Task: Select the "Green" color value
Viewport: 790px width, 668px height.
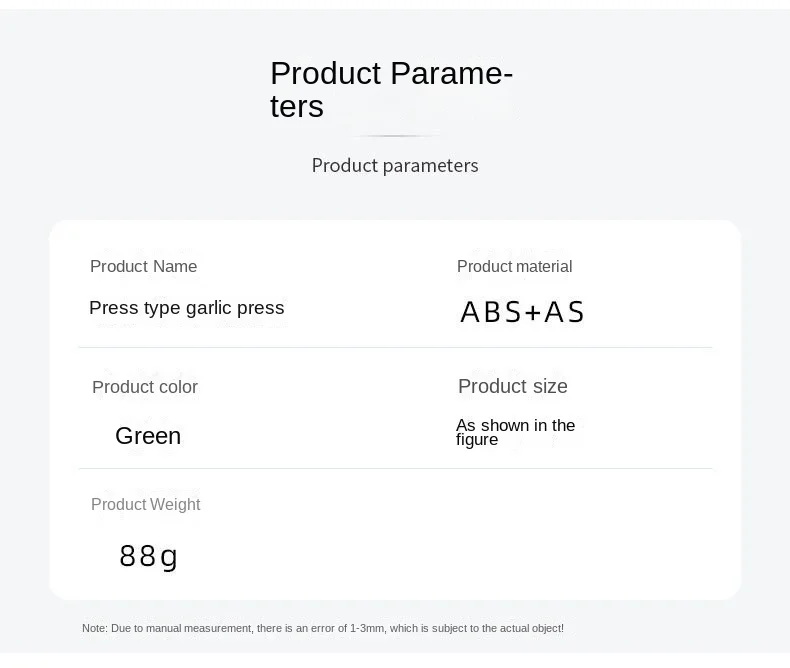Action: click(x=148, y=436)
